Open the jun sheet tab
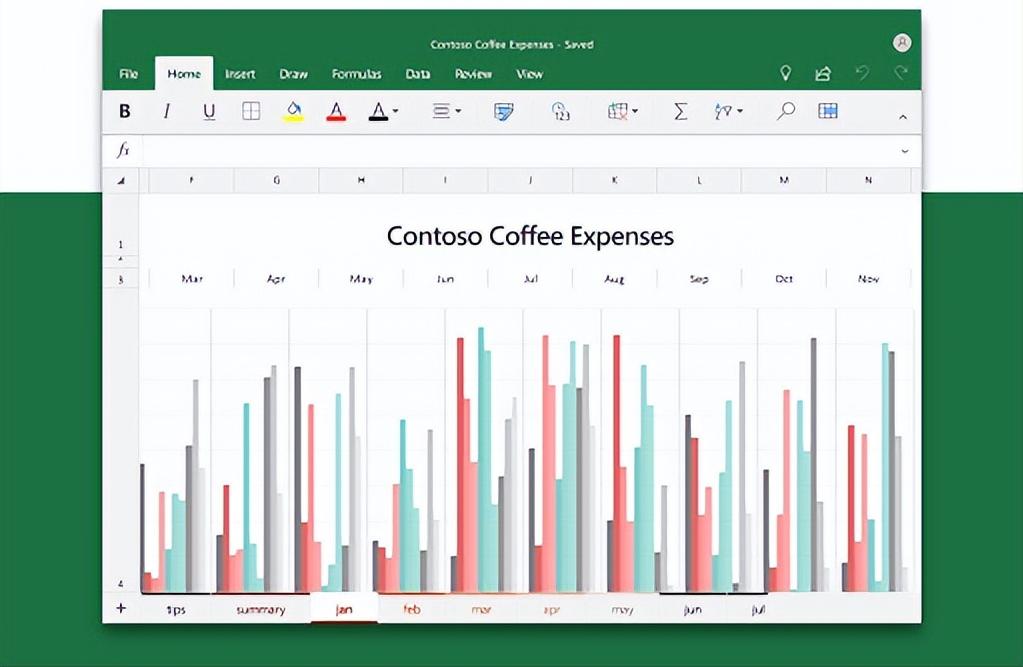The height and width of the screenshot is (667, 1023). 692,609
